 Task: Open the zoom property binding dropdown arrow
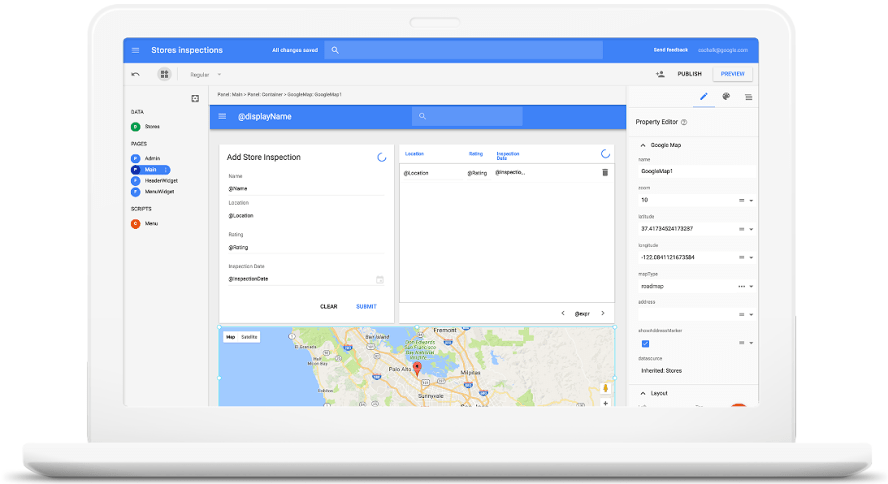click(752, 200)
